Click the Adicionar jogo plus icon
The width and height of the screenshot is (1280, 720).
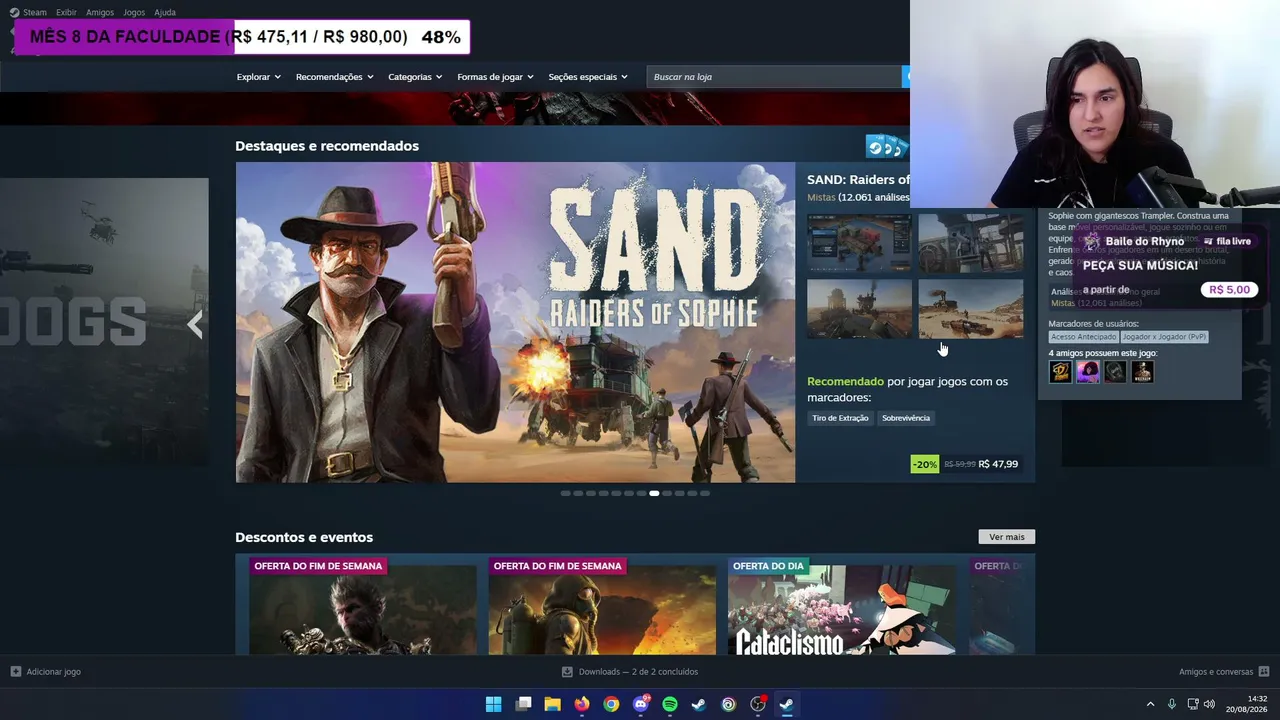click(16, 672)
